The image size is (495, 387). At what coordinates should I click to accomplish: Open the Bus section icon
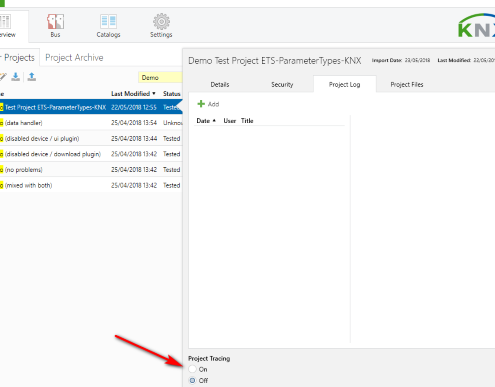pos(55,22)
